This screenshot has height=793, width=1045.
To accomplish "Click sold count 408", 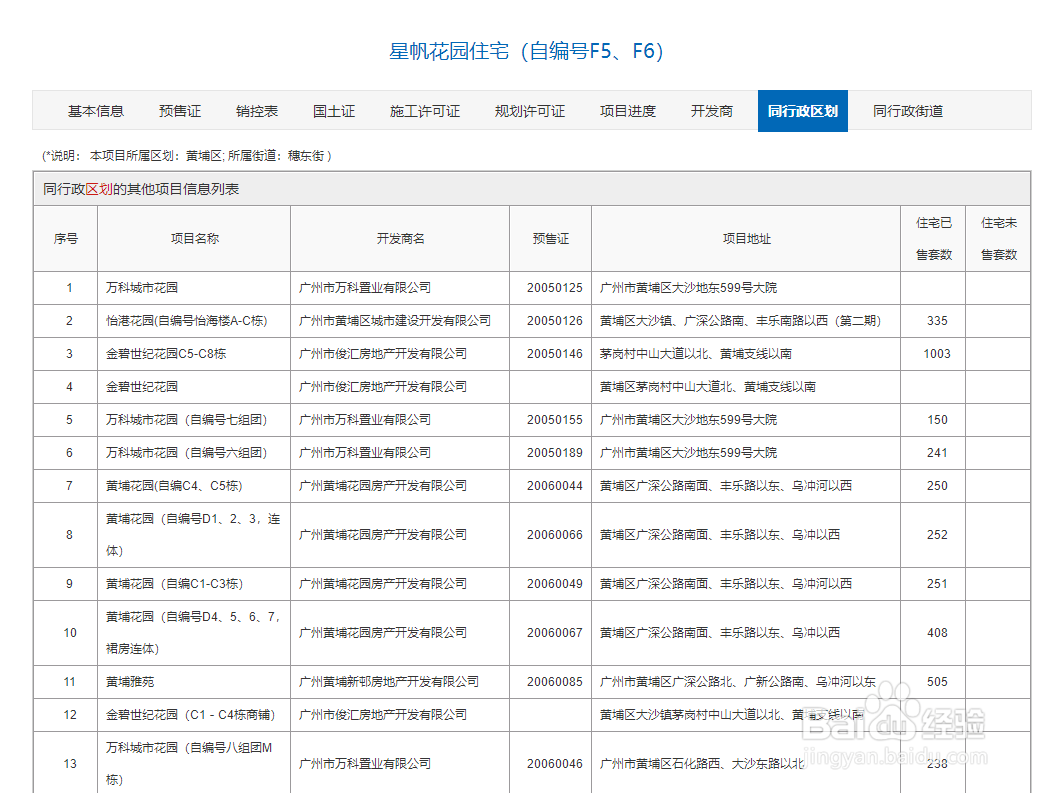I will pos(937,632).
